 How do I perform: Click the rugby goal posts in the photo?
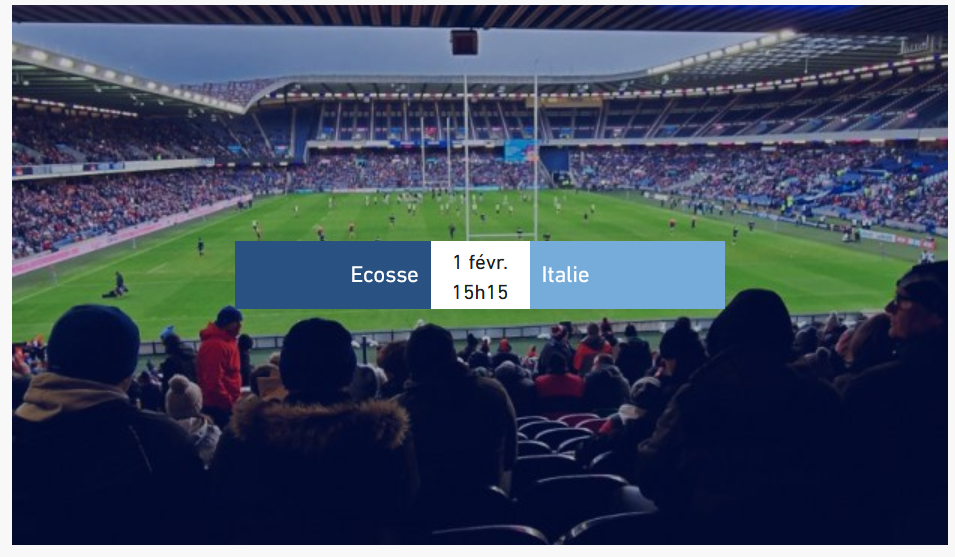(x=500, y=150)
